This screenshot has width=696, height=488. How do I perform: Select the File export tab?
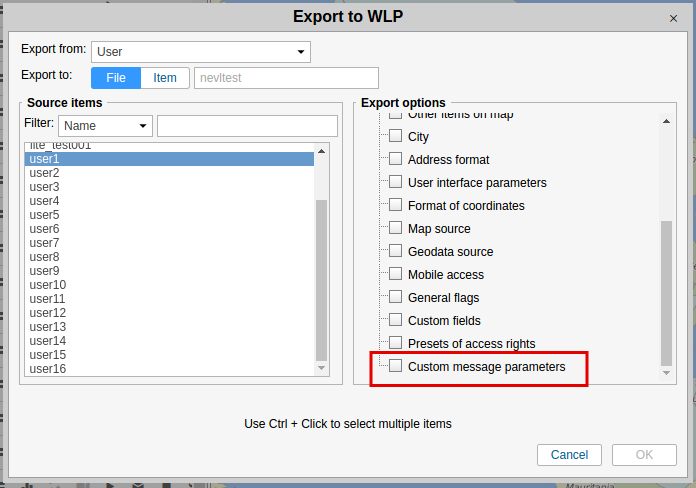pyautogui.click(x=116, y=78)
